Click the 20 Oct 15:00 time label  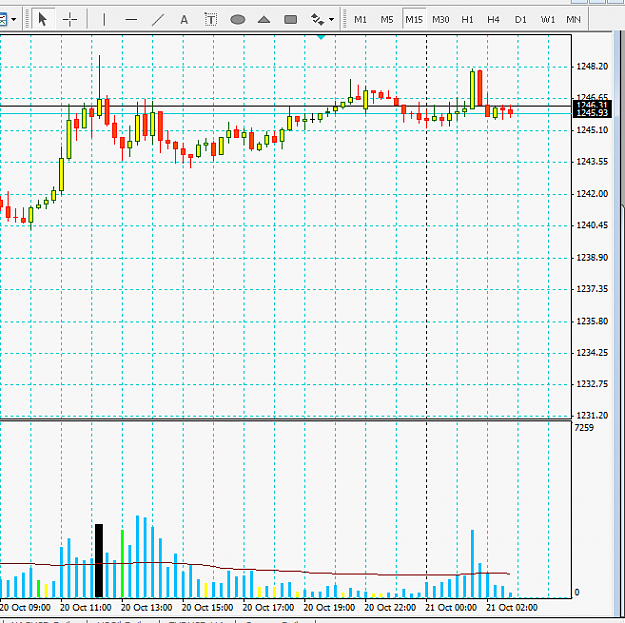pyautogui.click(x=207, y=607)
